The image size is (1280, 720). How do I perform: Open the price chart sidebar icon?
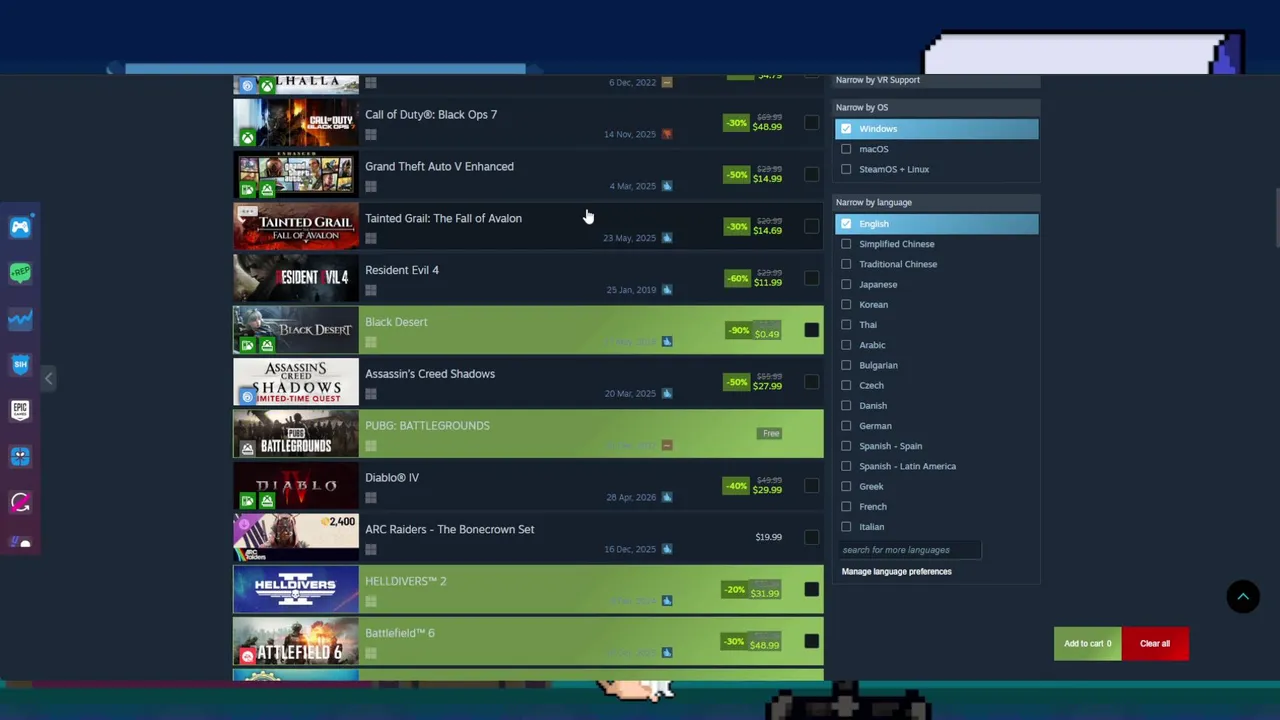[x=20, y=319]
